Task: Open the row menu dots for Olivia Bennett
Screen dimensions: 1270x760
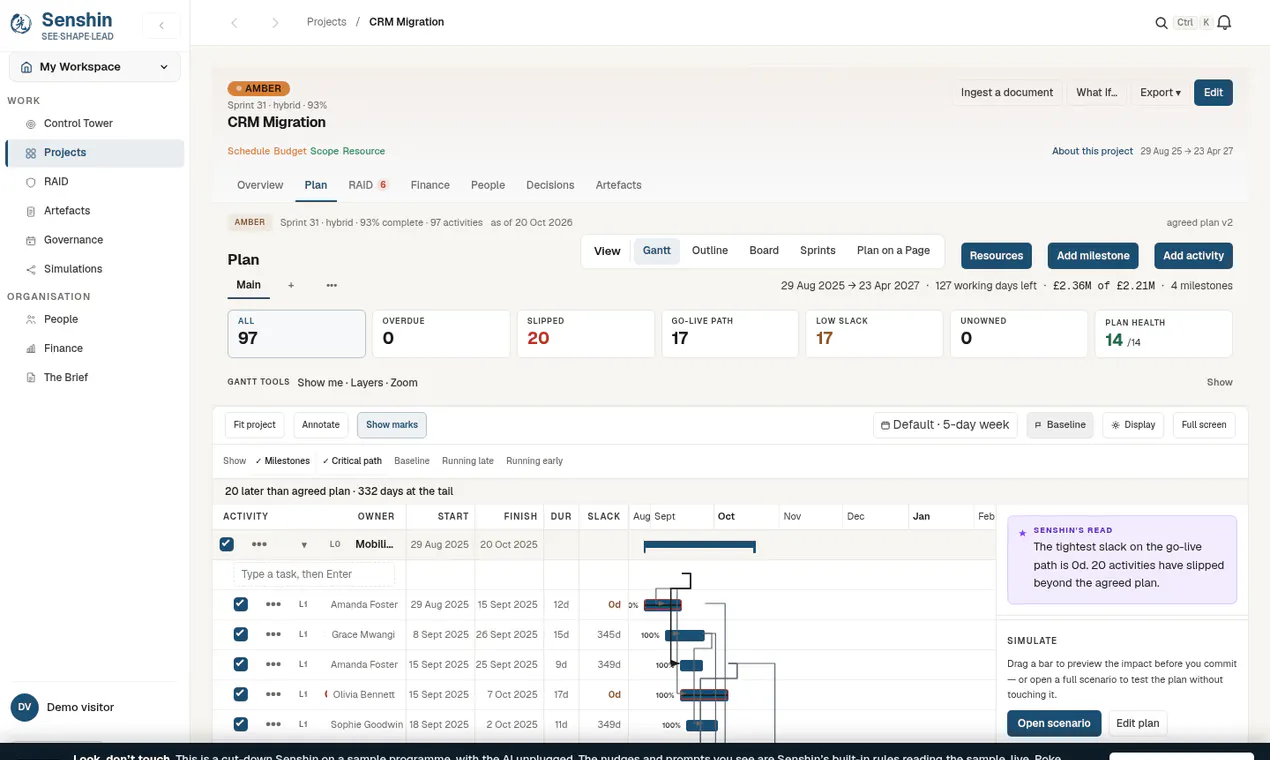Action: (x=273, y=694)
